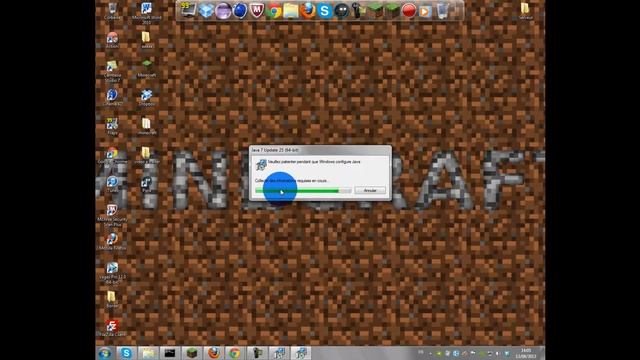The width and height of the screenshot is (640, 360).
Task: Launch Firefox from the top dock
Action: [308, 11]
